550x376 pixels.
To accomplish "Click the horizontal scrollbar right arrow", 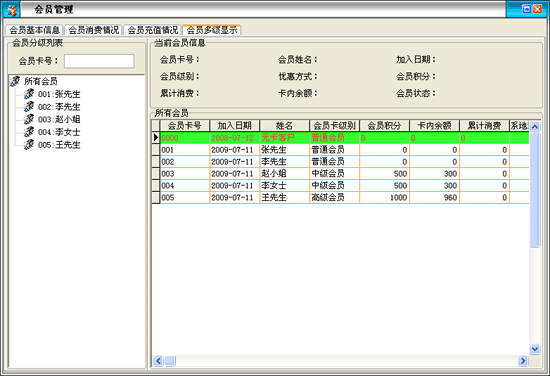I will tap(523, 360).
